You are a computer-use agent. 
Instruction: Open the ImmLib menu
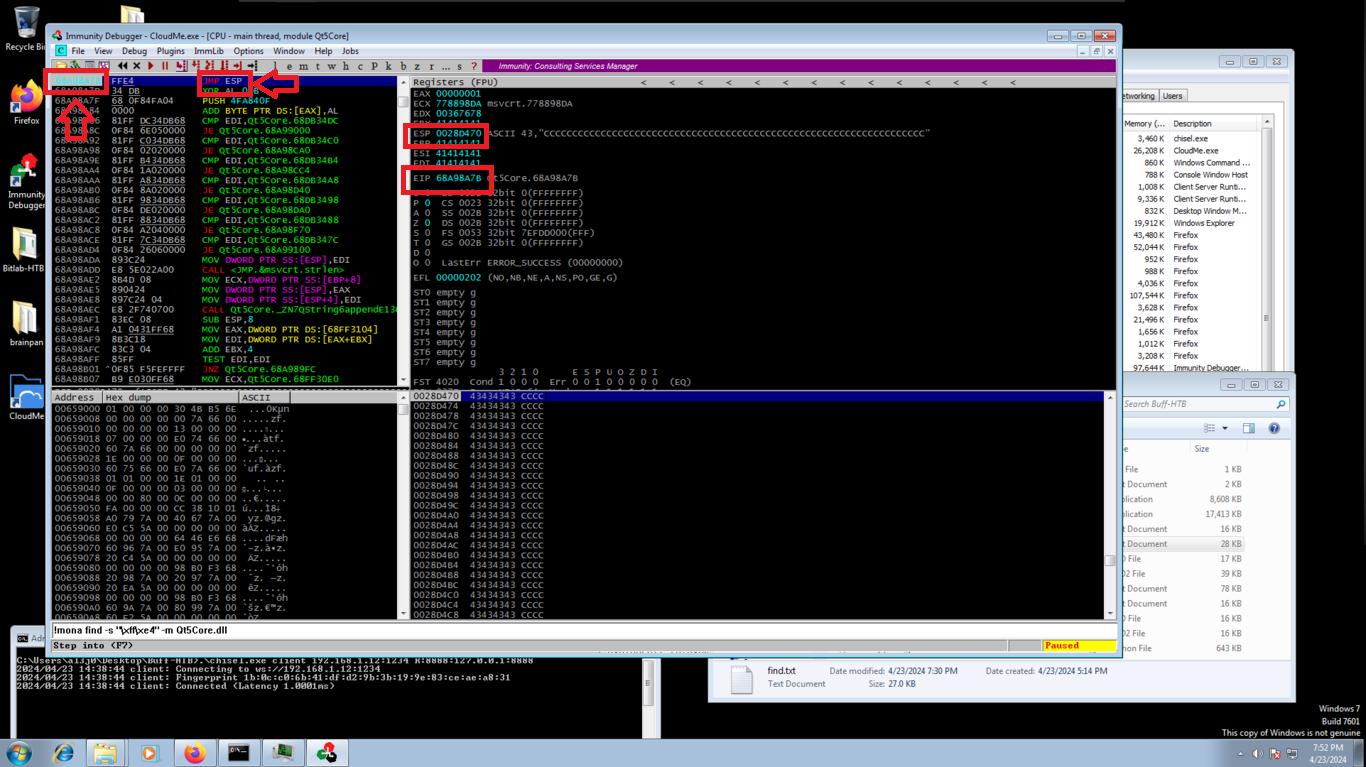point(209,51)
